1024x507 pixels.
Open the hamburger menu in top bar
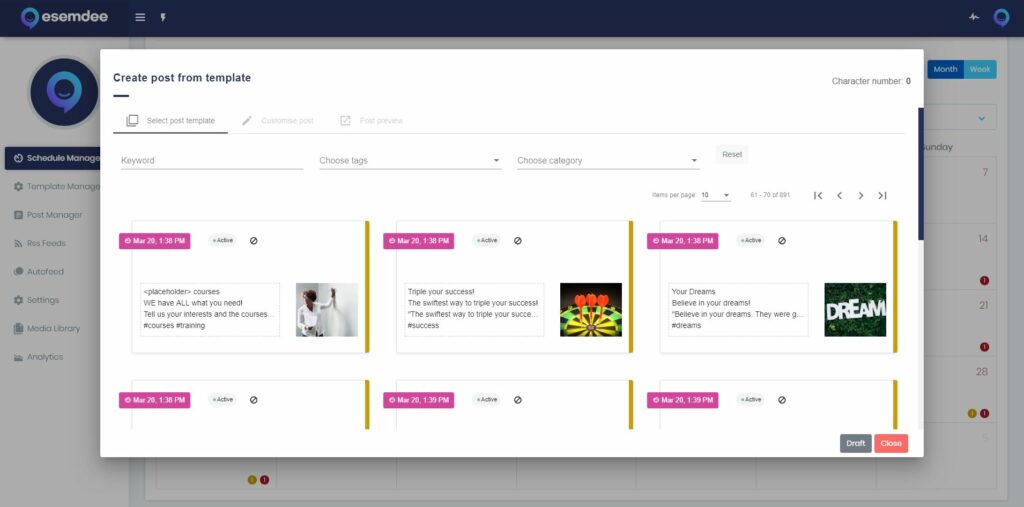coord(140,18)
